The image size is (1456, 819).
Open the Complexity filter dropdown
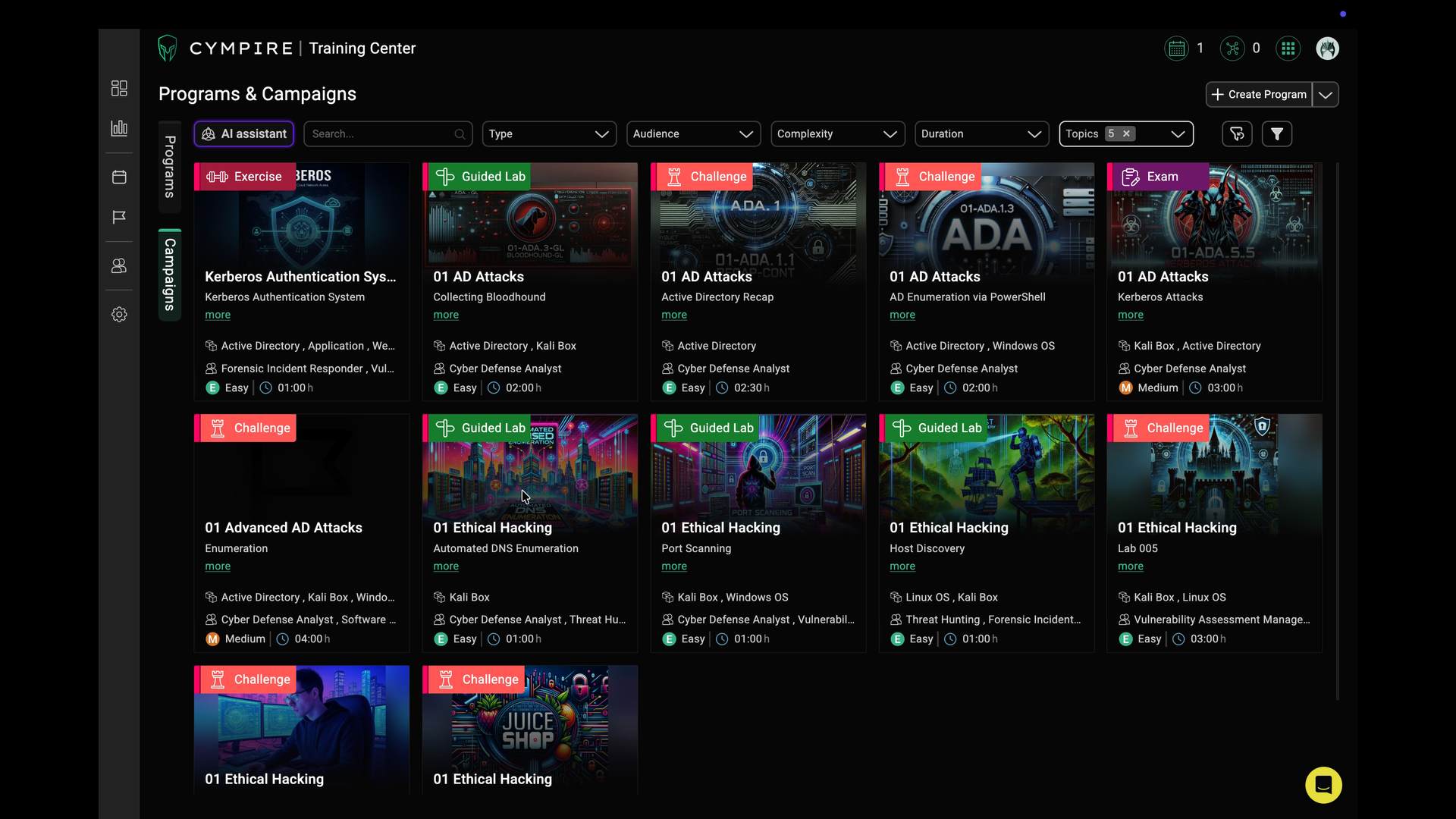click(837, 134)
